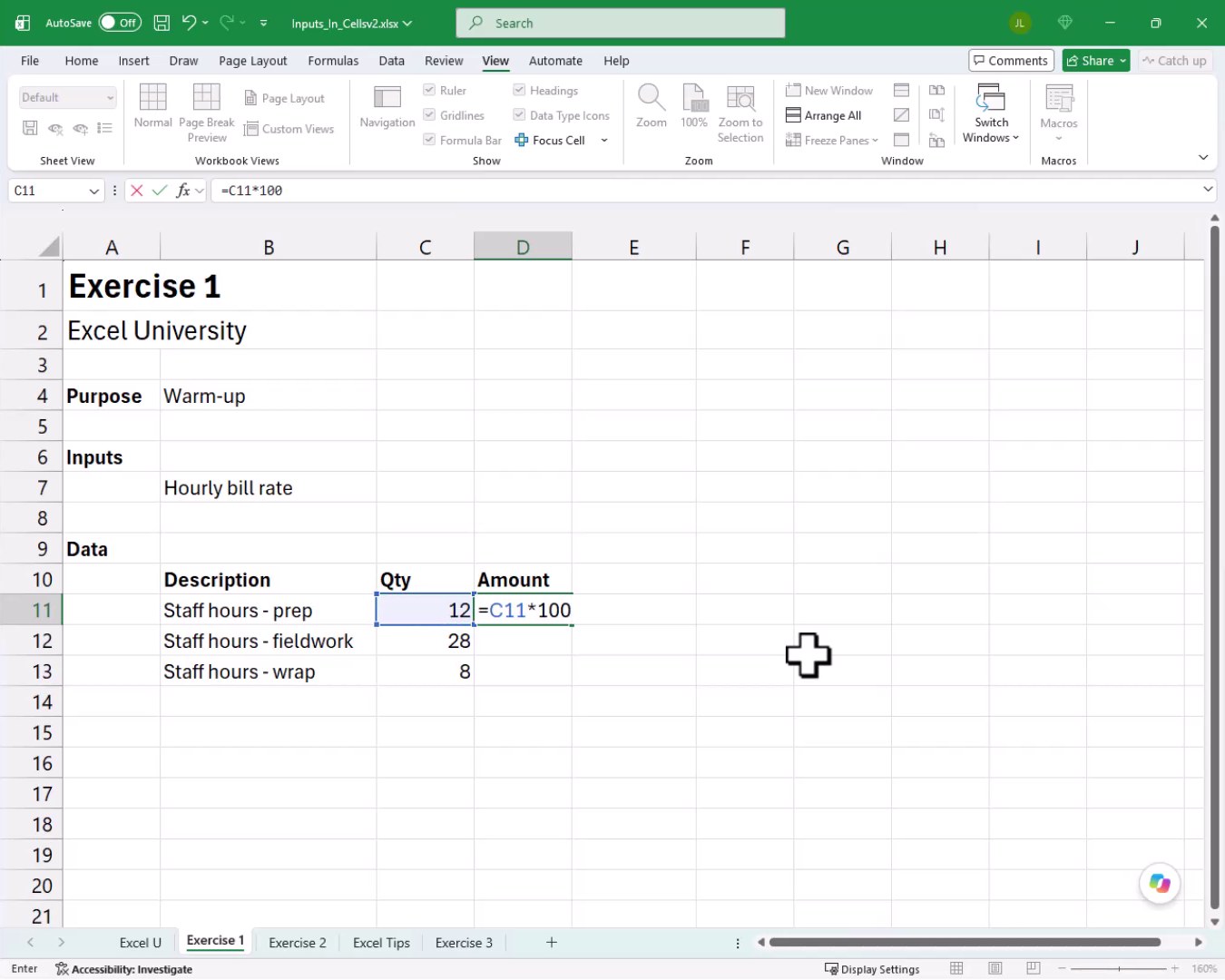Open the Name Box dropdown
The image size is (1225, 980).
coord(93,191)
